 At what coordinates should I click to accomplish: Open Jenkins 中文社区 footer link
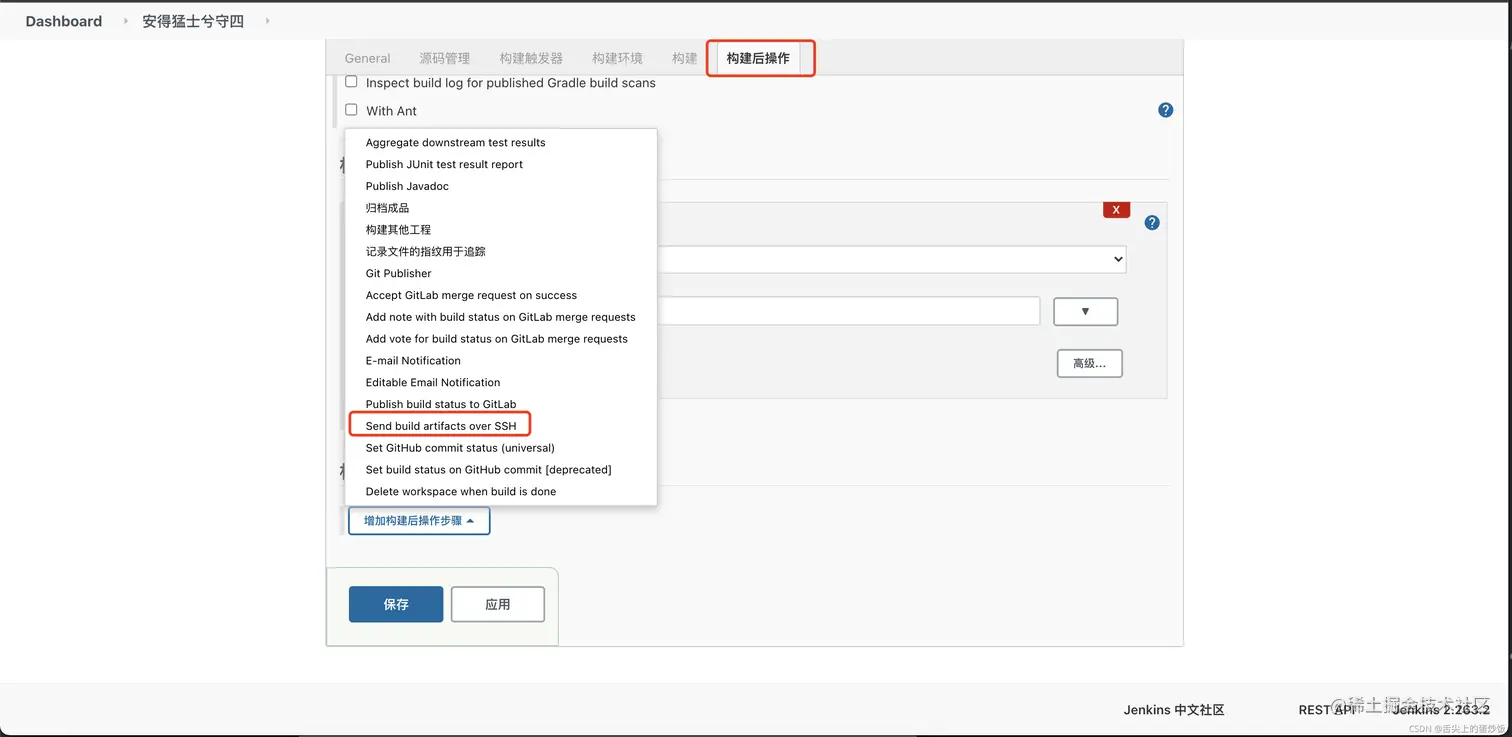1174,710
